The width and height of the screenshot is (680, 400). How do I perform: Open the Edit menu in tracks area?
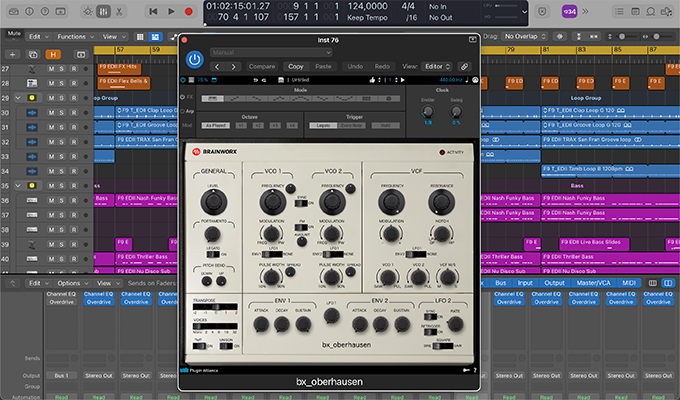38,37
